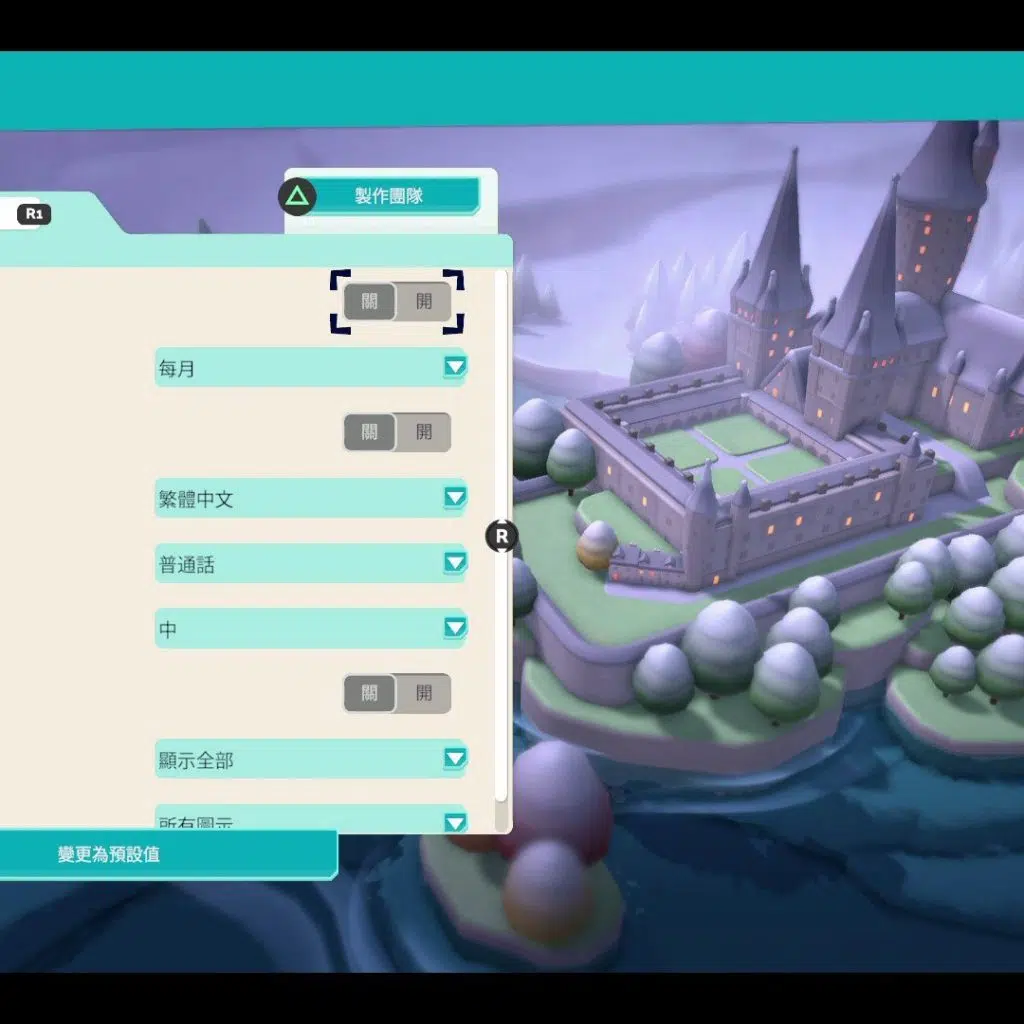Click the arrow icon on 中 dropdown
Viewport: 1024px width, 1024px height.
[455, 628]
